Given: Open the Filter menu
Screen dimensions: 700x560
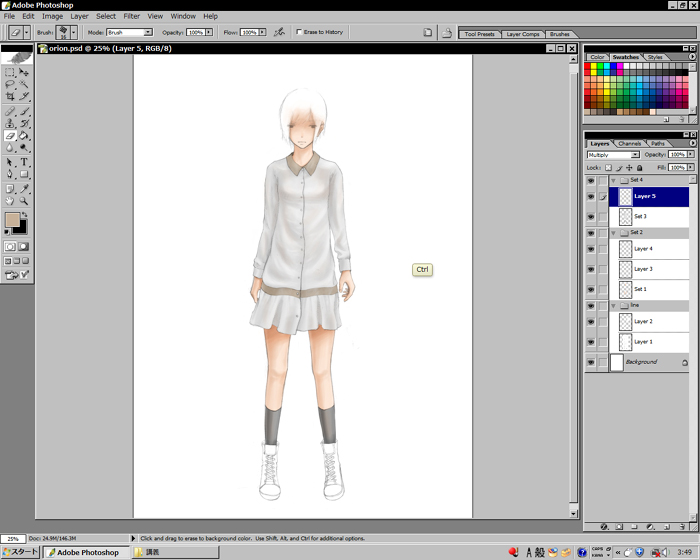Looking at the screenshot, I should point(131,16).
